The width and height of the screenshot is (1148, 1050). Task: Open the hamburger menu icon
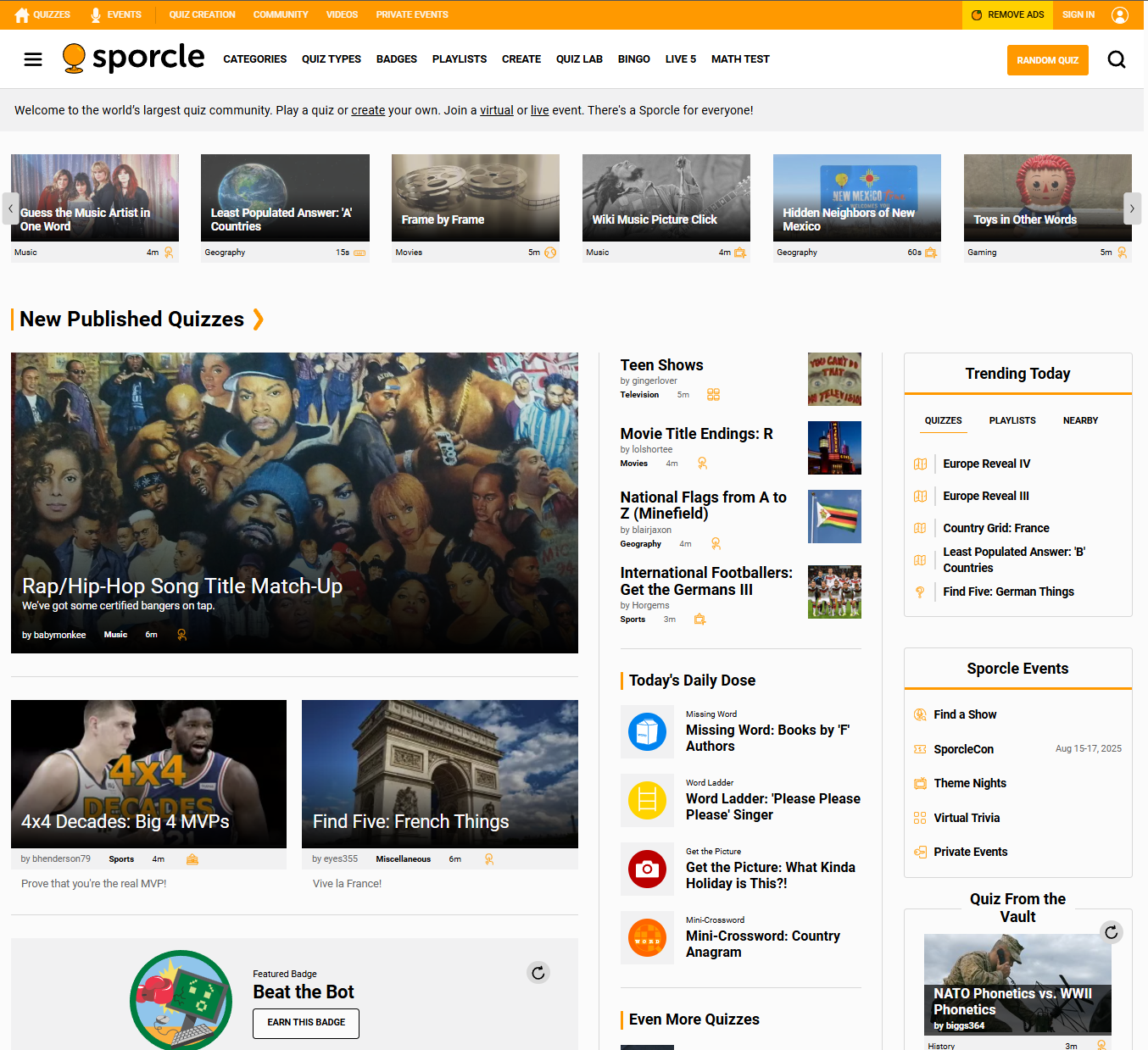pos(33,59)
